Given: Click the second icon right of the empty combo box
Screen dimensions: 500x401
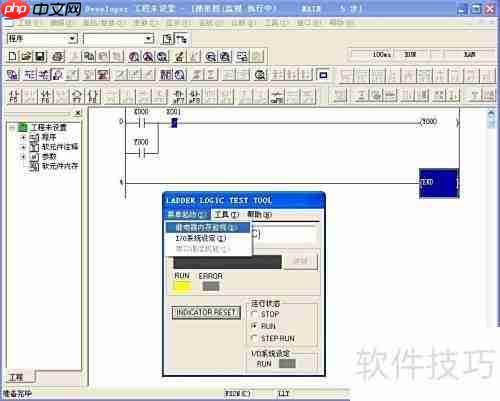Looking at the screenshot, I should (182, 39).
